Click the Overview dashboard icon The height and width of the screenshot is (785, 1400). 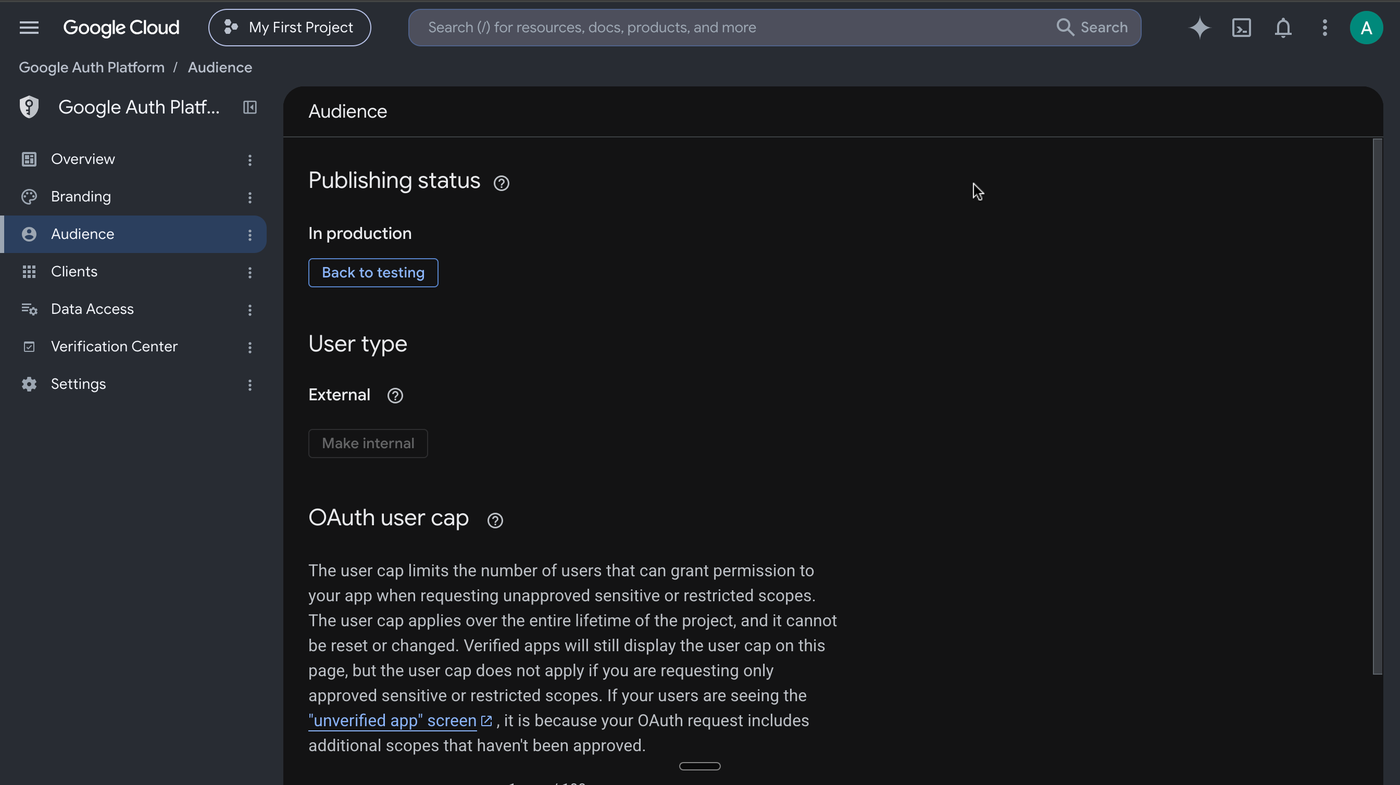coord(29,159)
